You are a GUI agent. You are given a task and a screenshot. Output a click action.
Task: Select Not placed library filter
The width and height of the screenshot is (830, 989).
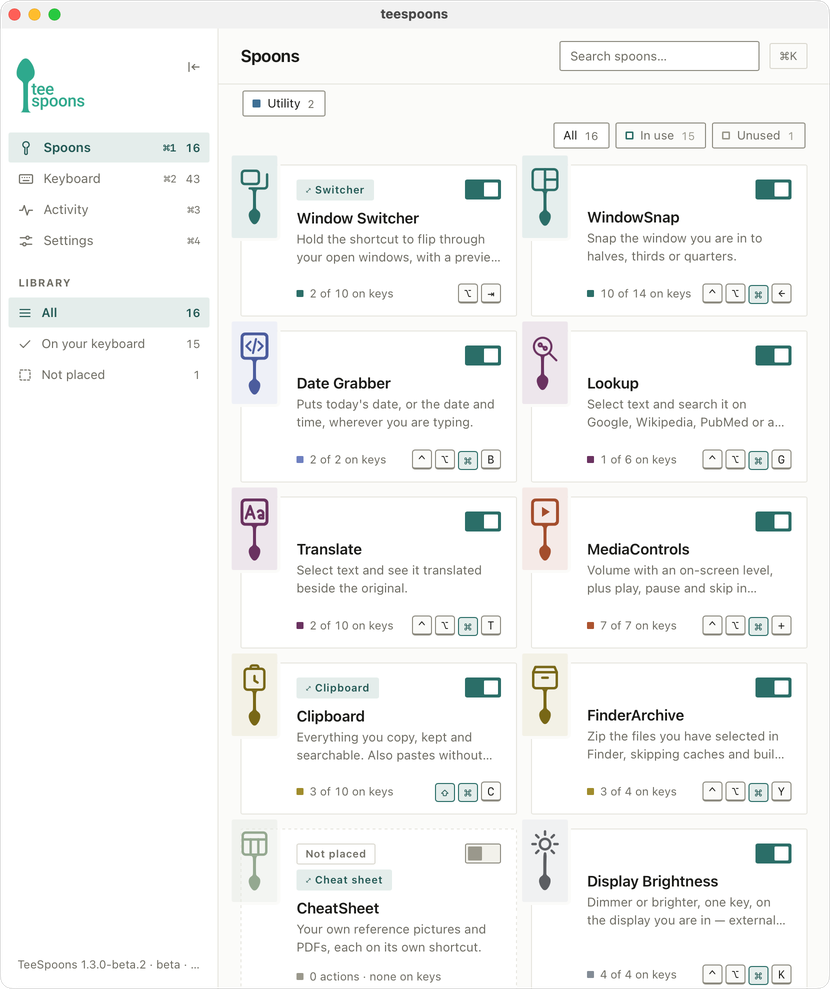click(108, 375)
